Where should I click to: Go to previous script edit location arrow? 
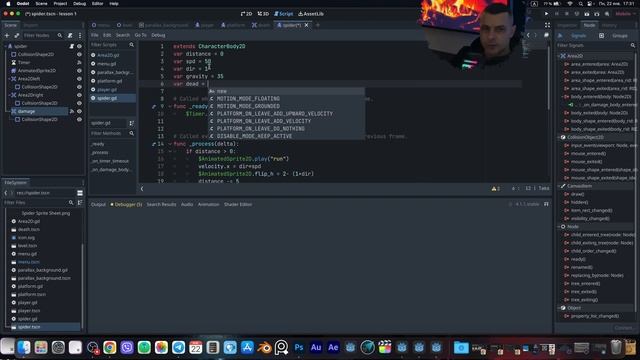(x=528, y=35)
